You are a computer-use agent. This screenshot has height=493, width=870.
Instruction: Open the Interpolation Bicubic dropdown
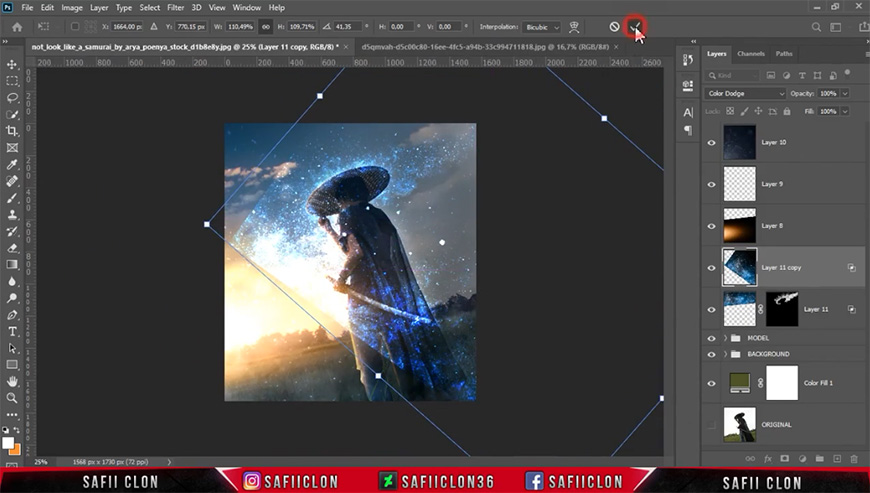click(x=542, y=27)
